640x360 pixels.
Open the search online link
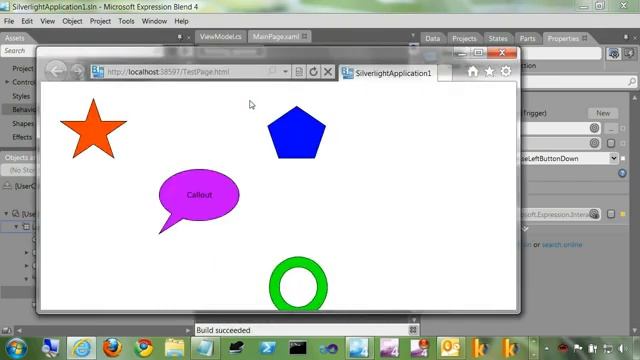562,245
